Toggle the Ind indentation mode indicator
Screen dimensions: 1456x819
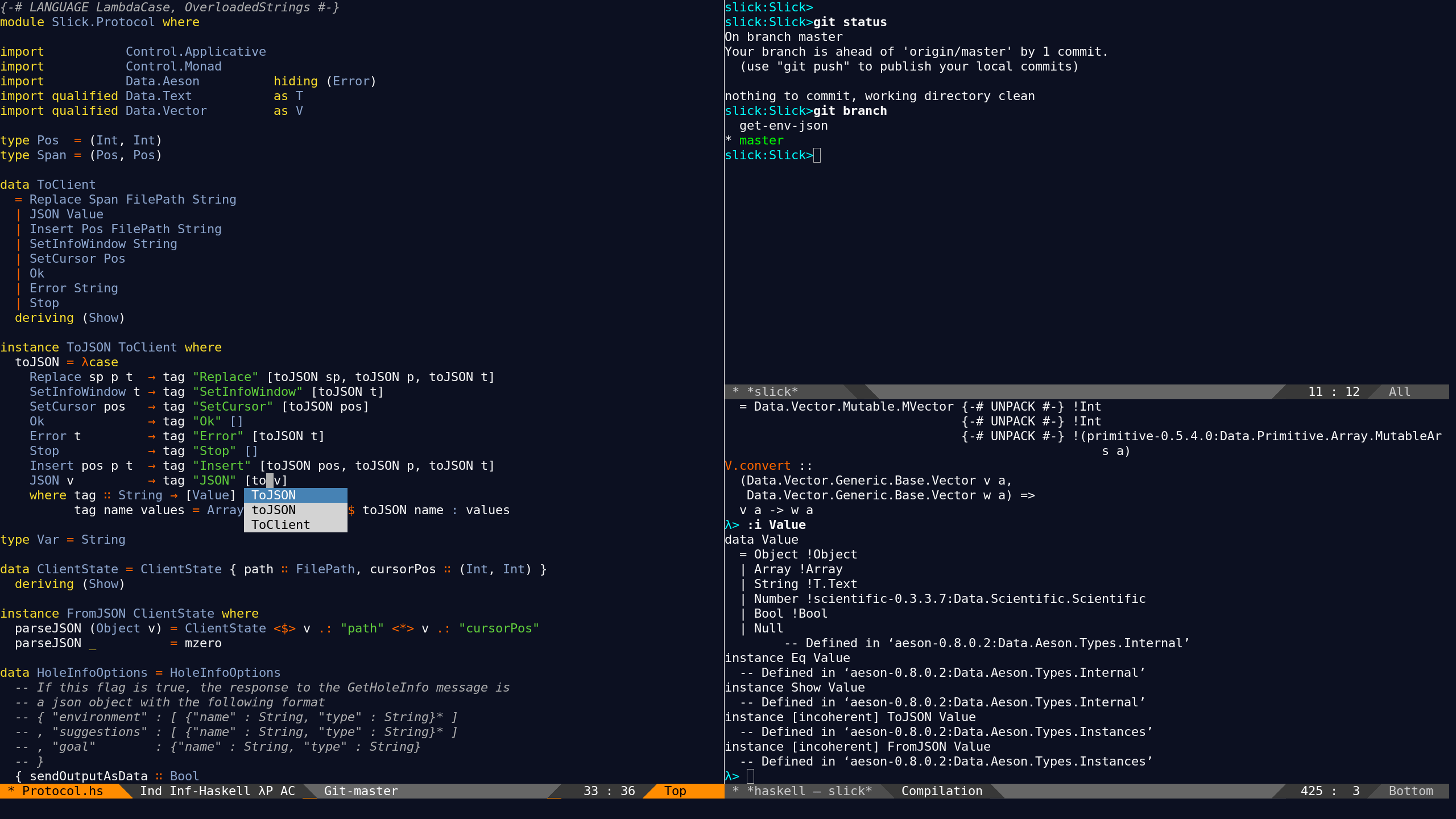click(150, 791)
